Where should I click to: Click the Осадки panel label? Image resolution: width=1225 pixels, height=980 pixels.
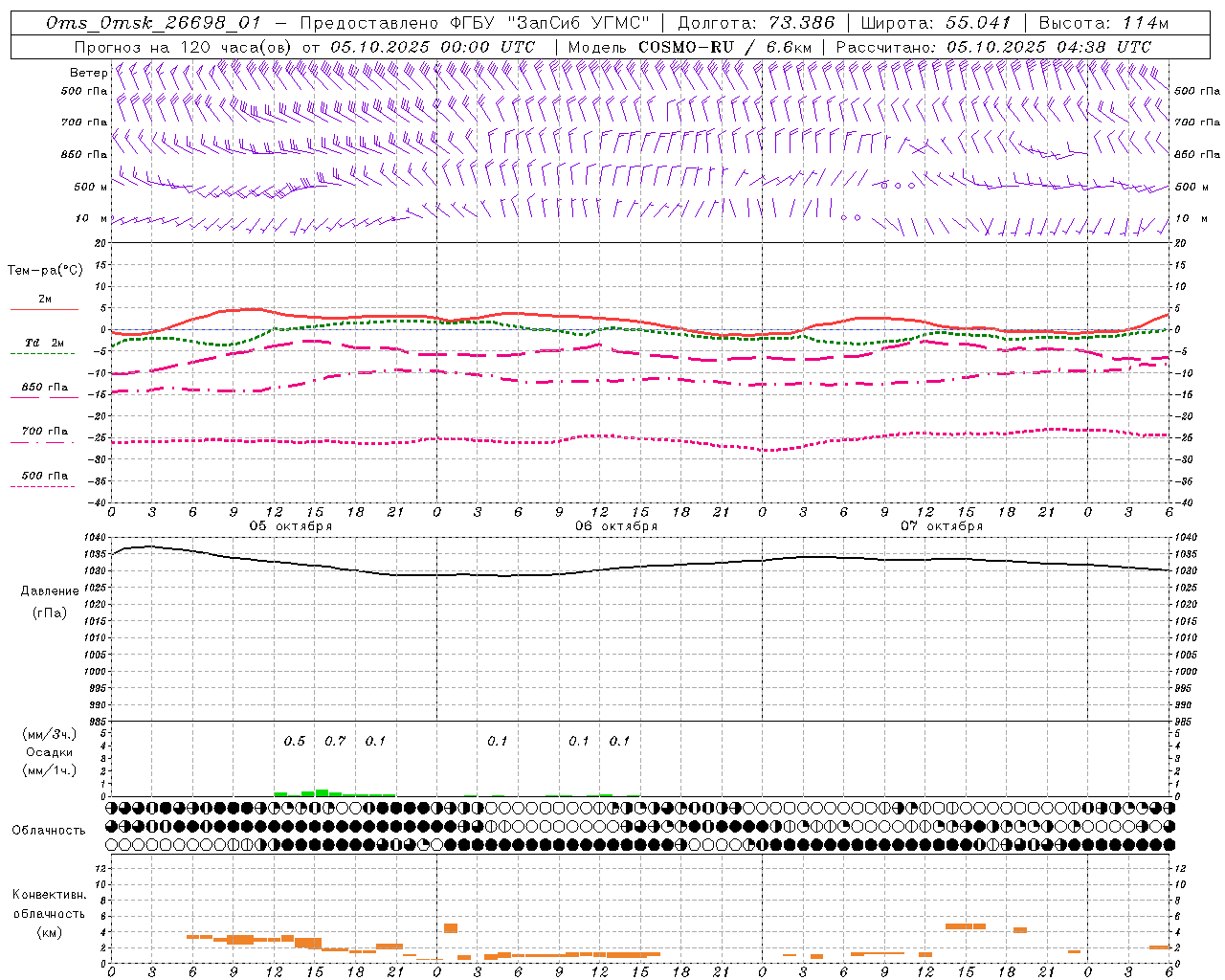(49, 752)
